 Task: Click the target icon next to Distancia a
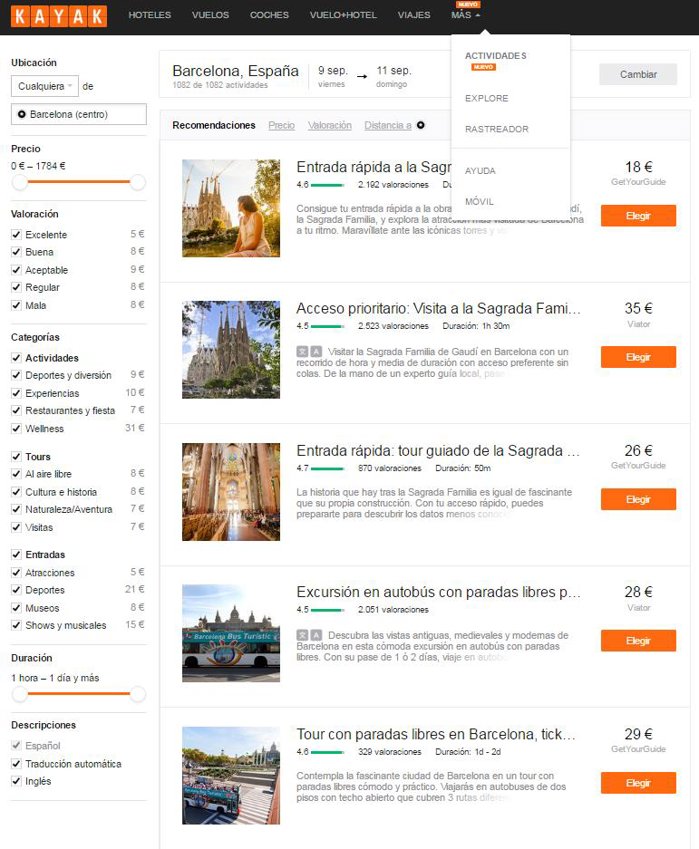pos(421,125)
